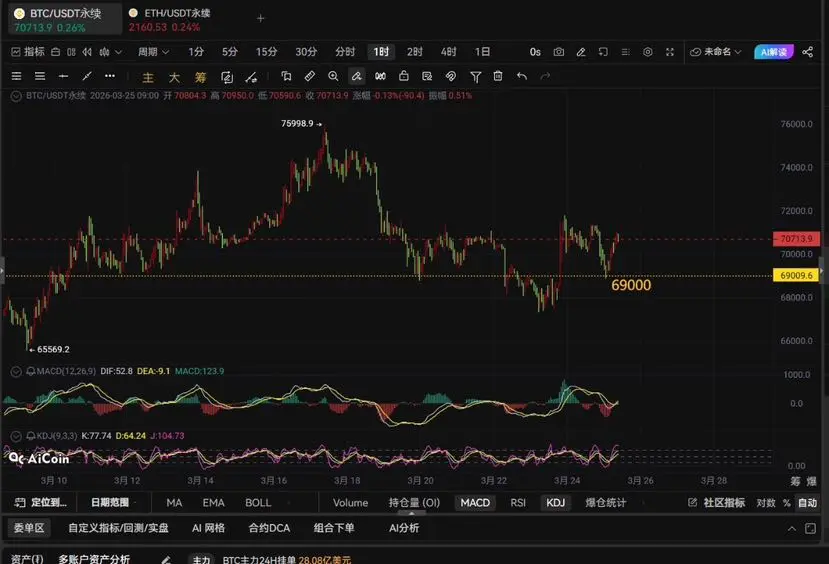Viewport: 829px width, 564px height.
Task: Click the 主 main-force gold icon
Action: click(x=148, y=78)
